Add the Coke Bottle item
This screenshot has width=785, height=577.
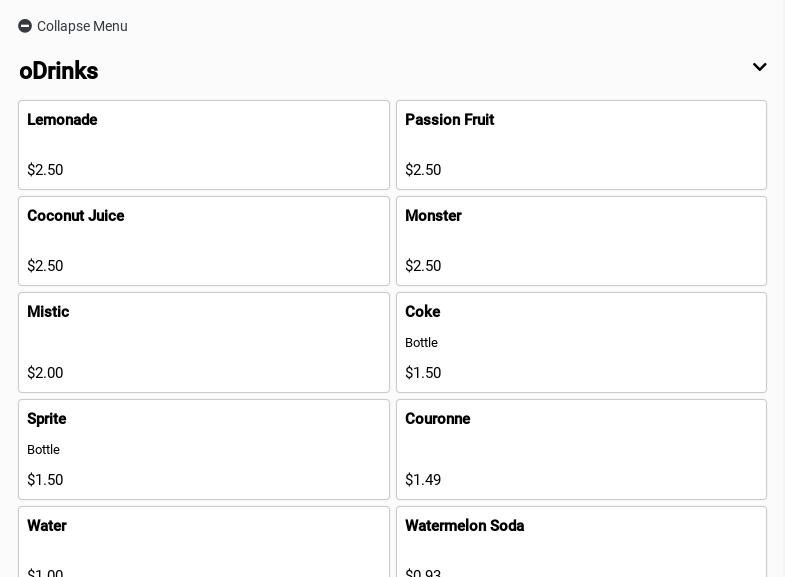pos(581,342)
